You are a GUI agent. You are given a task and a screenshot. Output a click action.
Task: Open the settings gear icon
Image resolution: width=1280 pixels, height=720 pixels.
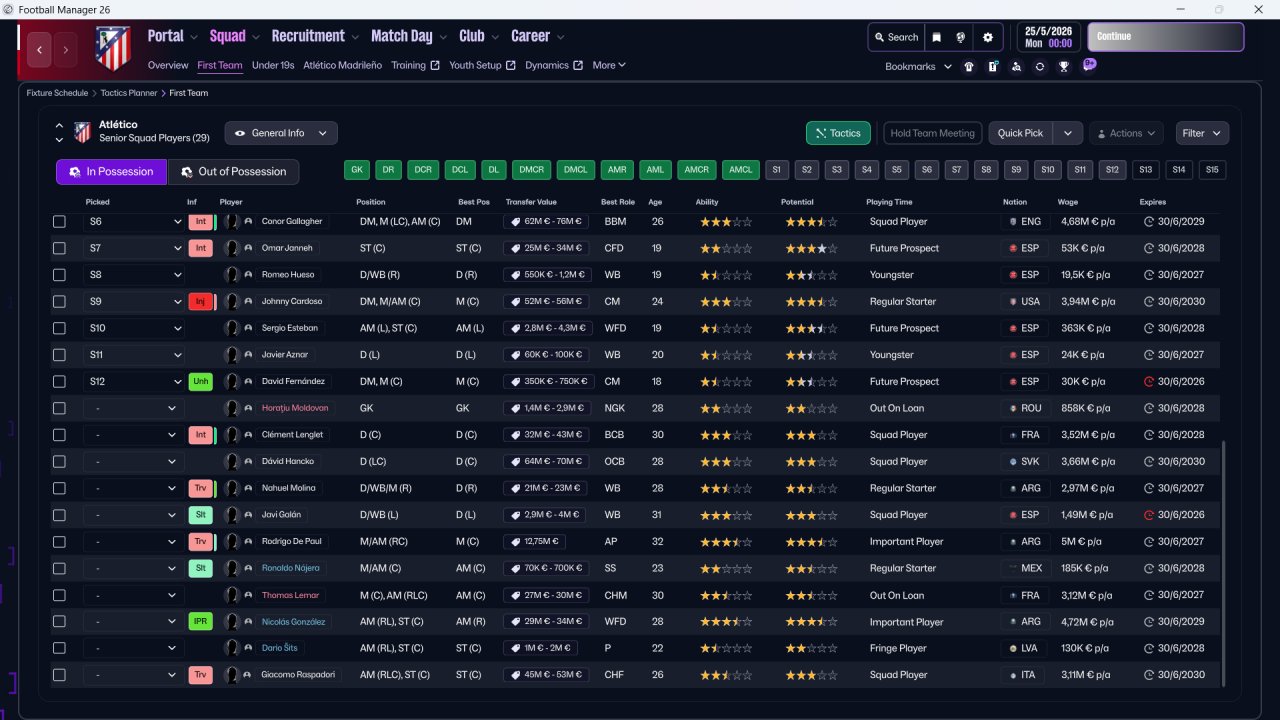988,37
